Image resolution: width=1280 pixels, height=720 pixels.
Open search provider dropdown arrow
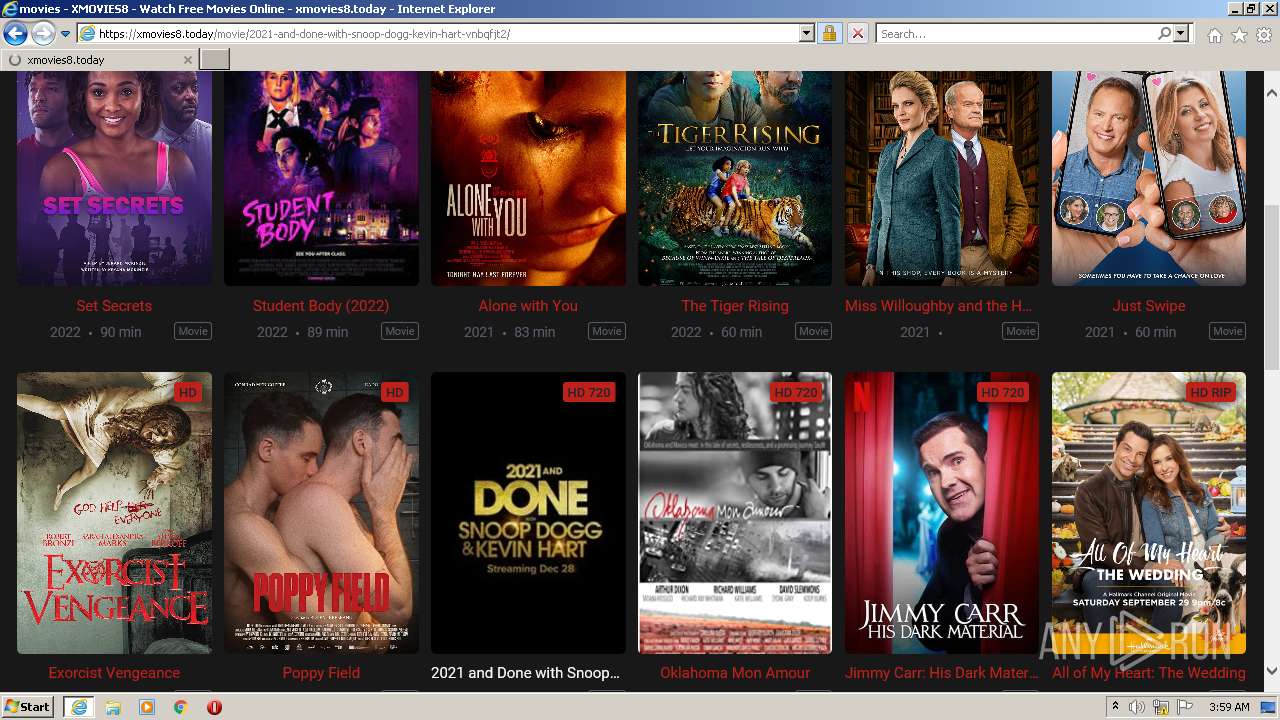(1181, 34)
